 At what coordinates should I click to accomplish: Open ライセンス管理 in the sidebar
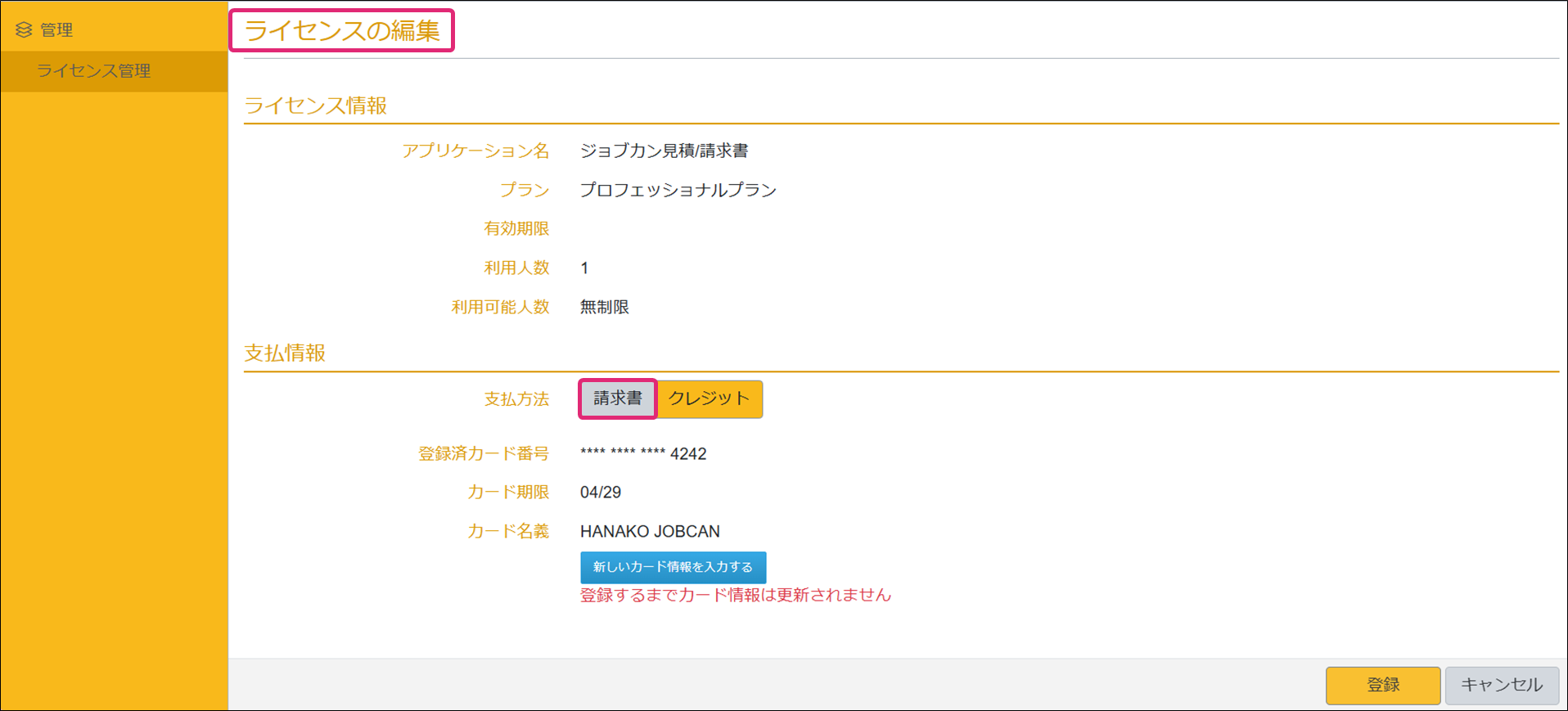[x=93, y=71]
